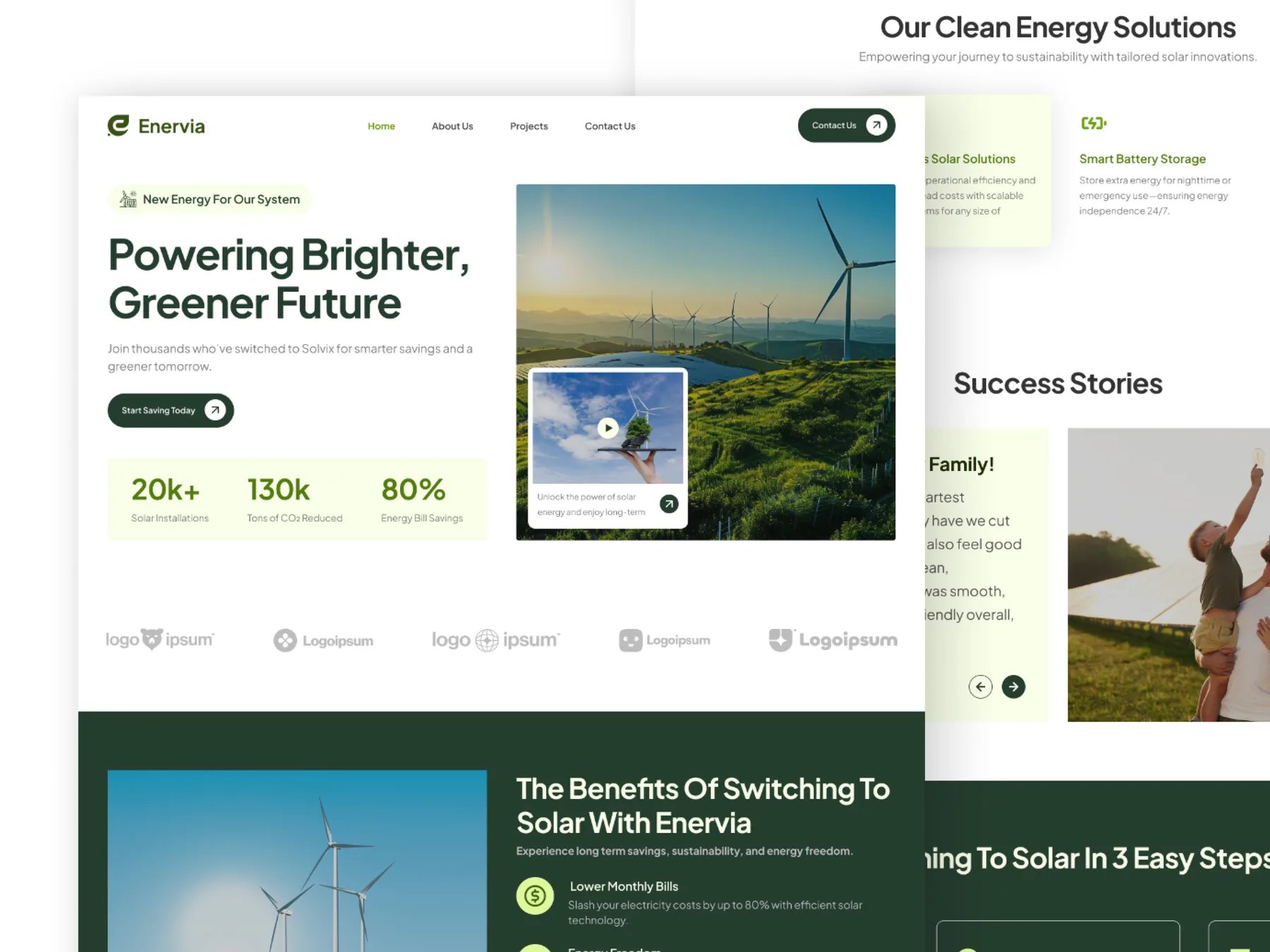This screenshot has width=1270, height=952.
Task: Play the solar video thumbnail
Action: [607, 427]
